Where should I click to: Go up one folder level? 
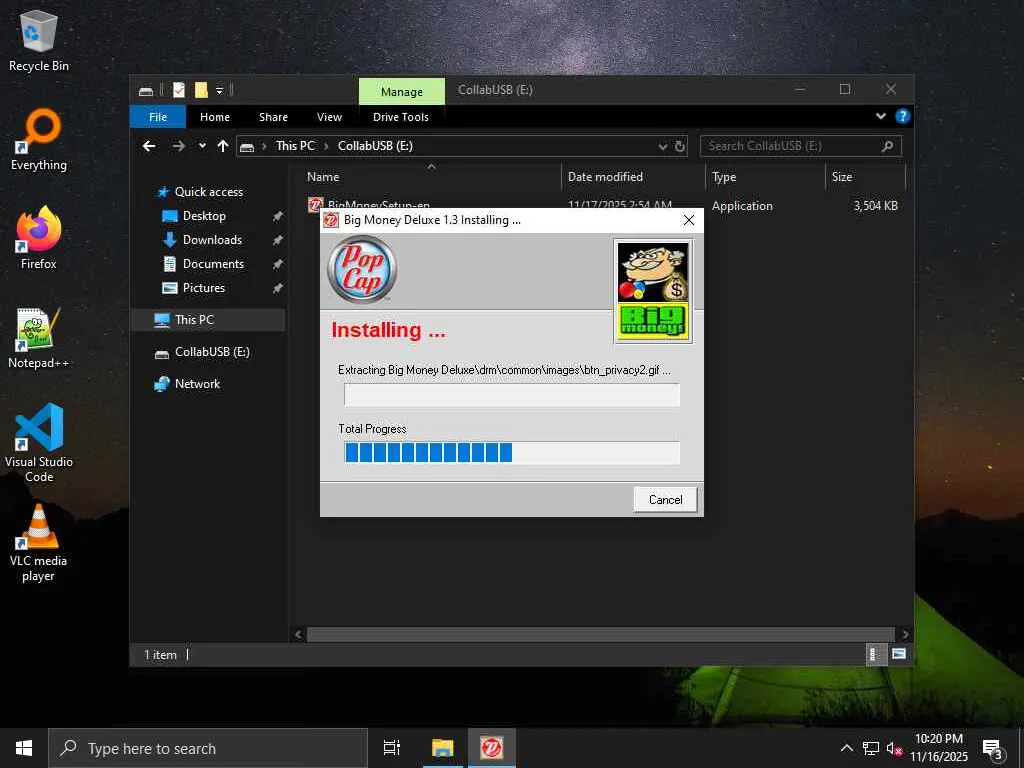[x=223, y=146]
